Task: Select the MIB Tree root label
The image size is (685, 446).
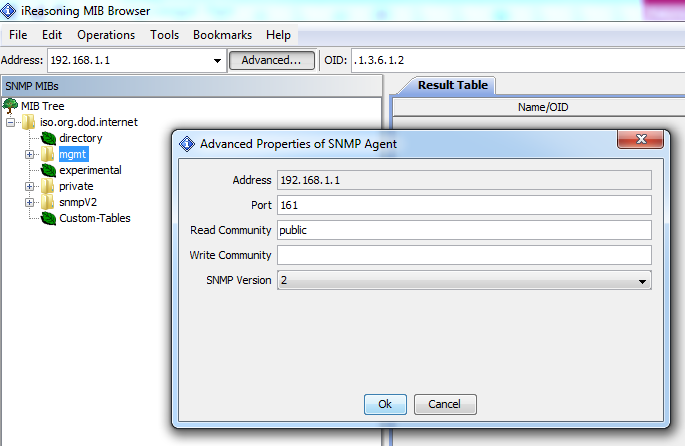Action: coord(43,106)
